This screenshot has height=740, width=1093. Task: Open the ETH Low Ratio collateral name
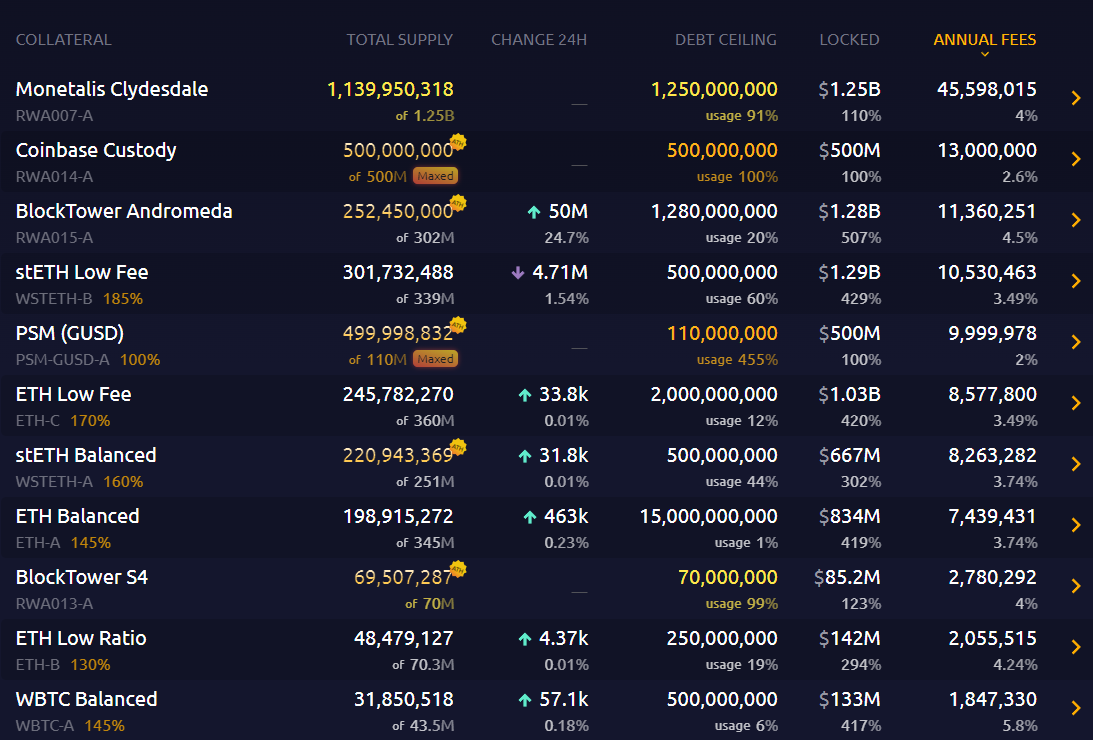tap(81, 638)
